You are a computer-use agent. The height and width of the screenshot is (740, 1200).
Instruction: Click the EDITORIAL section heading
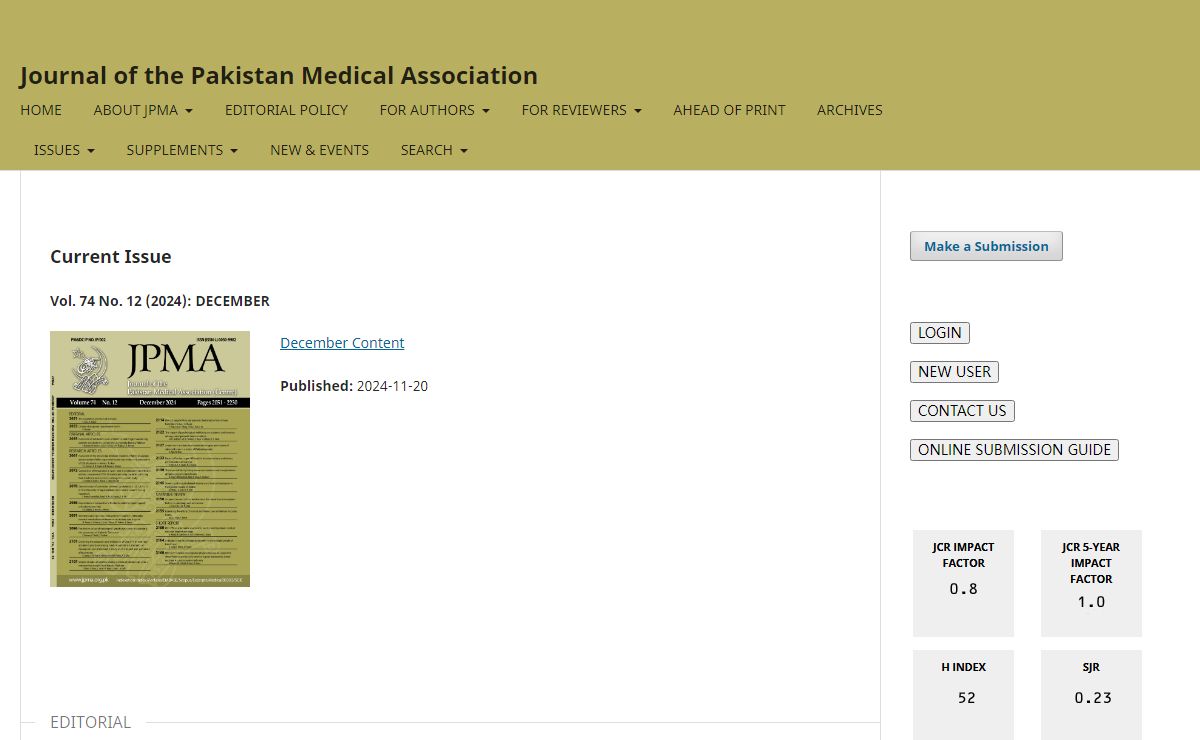coord(90,722)
